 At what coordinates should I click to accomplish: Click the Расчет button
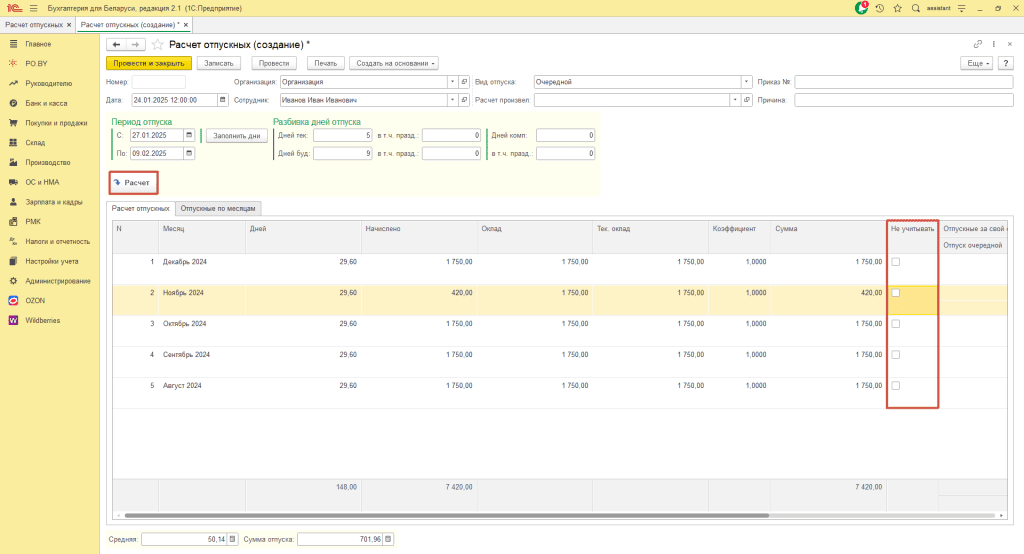click(132, 183)
